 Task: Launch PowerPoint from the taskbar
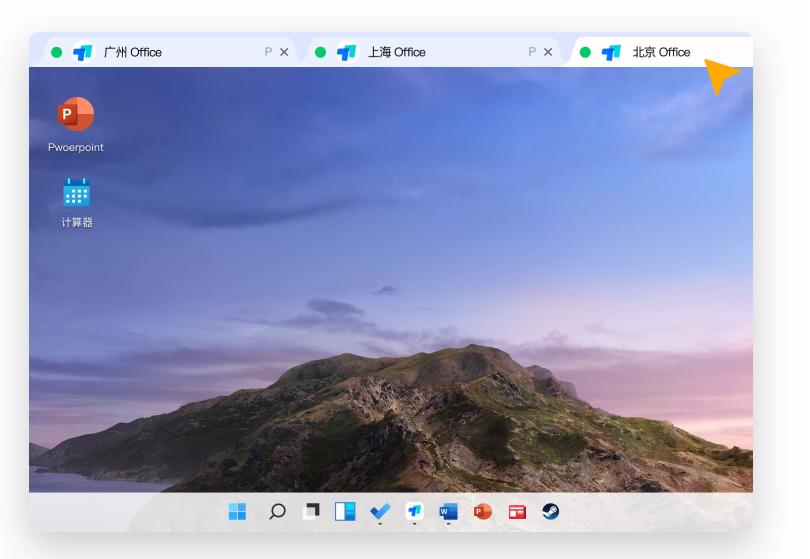point(482,512)
